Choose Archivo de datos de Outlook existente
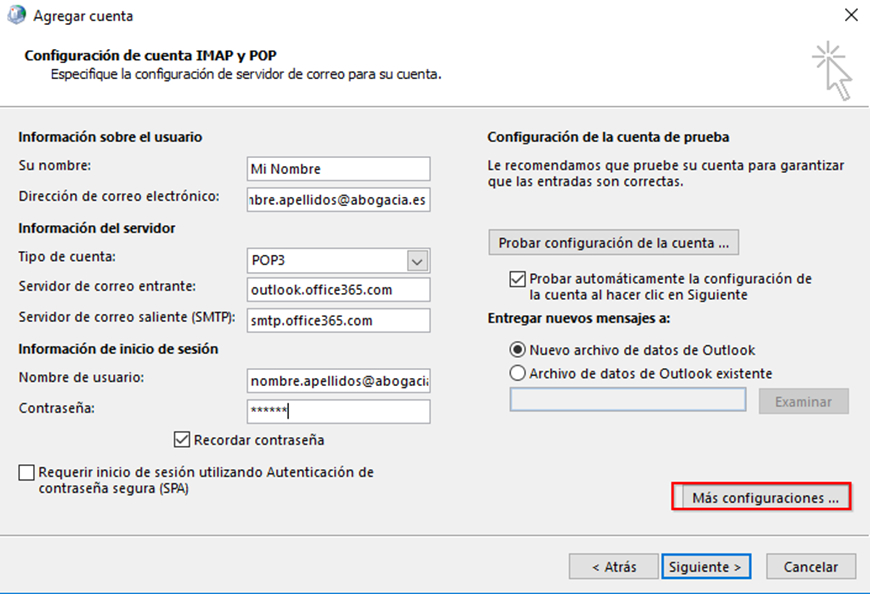This screenshot has width=870, height=594. coord(517,373)
